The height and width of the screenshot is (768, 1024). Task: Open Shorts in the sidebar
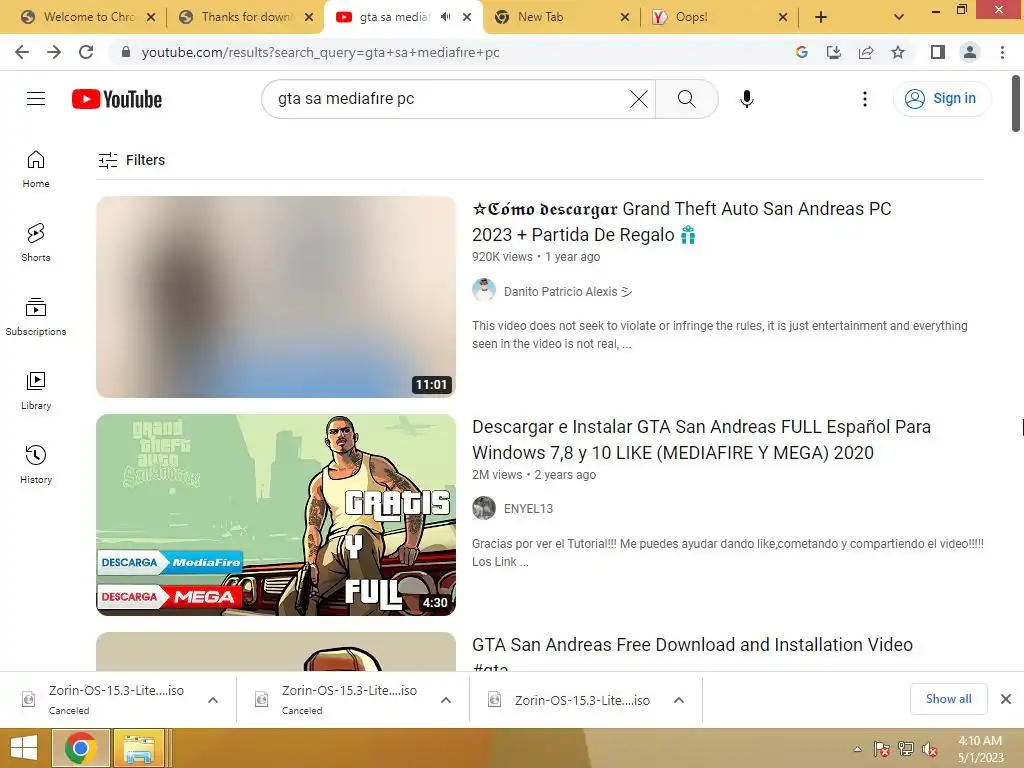pos(36,243)
